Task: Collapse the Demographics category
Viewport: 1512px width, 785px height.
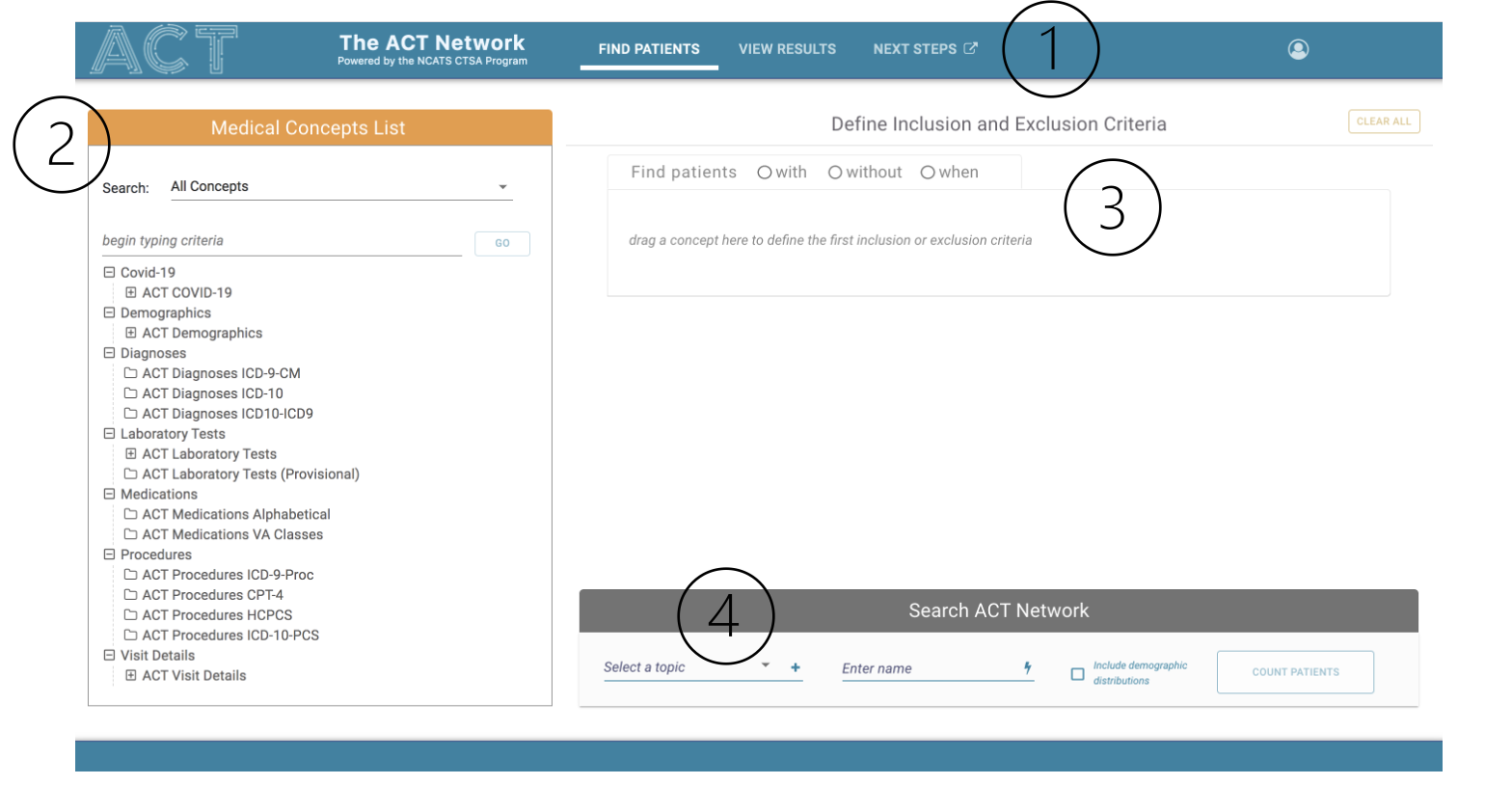Action: (x=109, y=312)
